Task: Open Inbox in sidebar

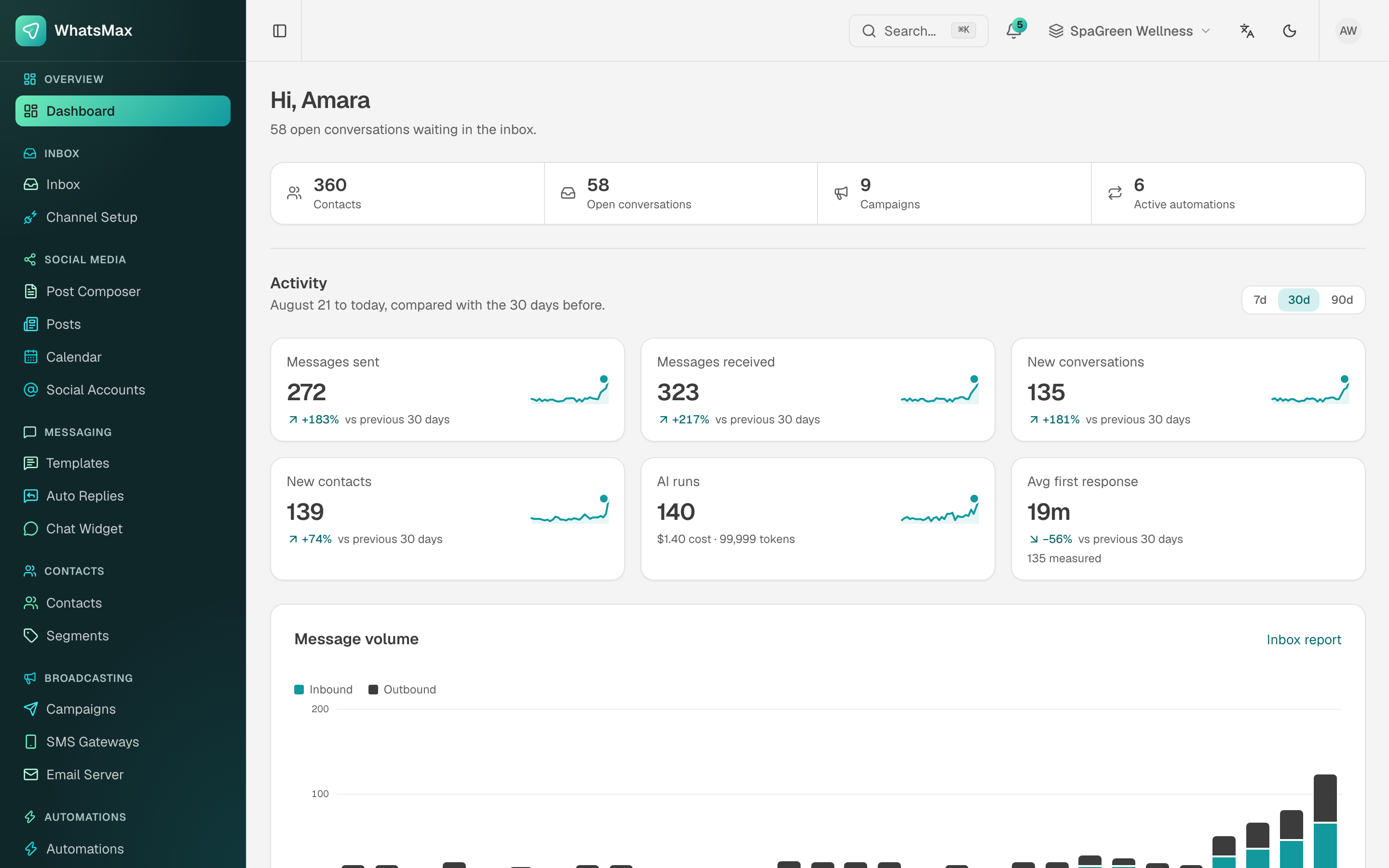Action: coord(123,184)
